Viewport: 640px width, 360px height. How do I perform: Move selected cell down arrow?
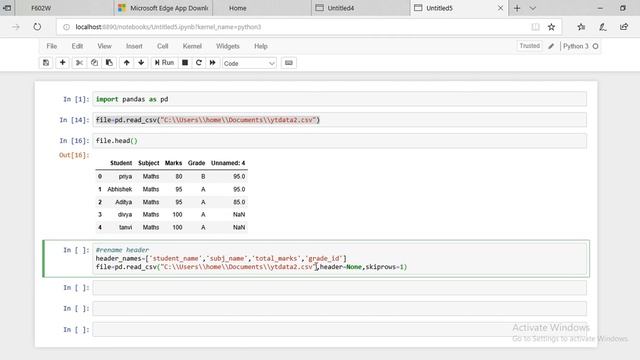coord(141,63)
